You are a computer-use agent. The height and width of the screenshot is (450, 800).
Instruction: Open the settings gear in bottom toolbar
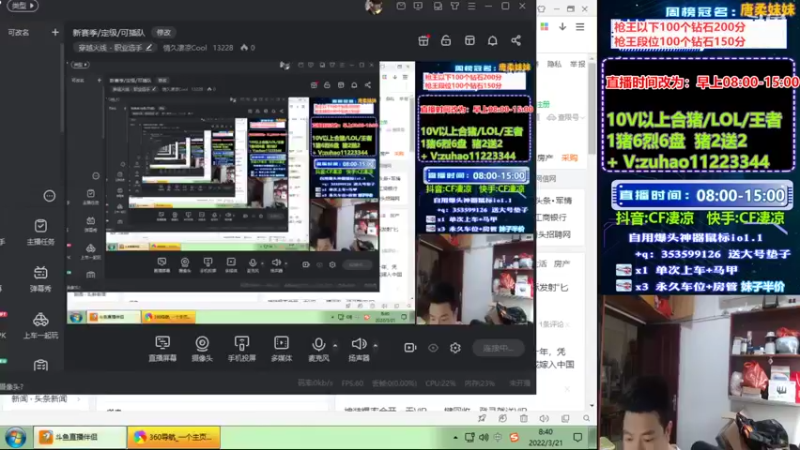455,347
